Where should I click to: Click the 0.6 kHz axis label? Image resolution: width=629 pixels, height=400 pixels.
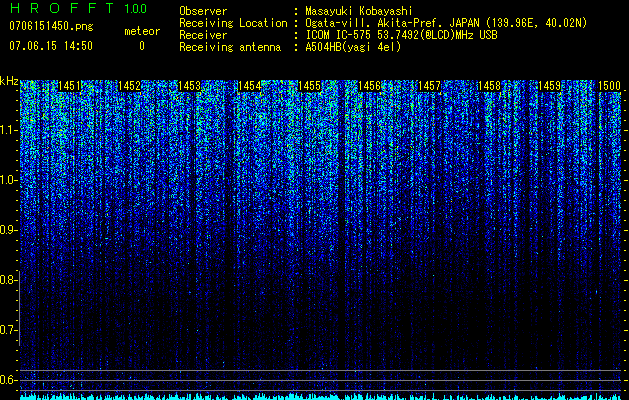tap(8, 380)
